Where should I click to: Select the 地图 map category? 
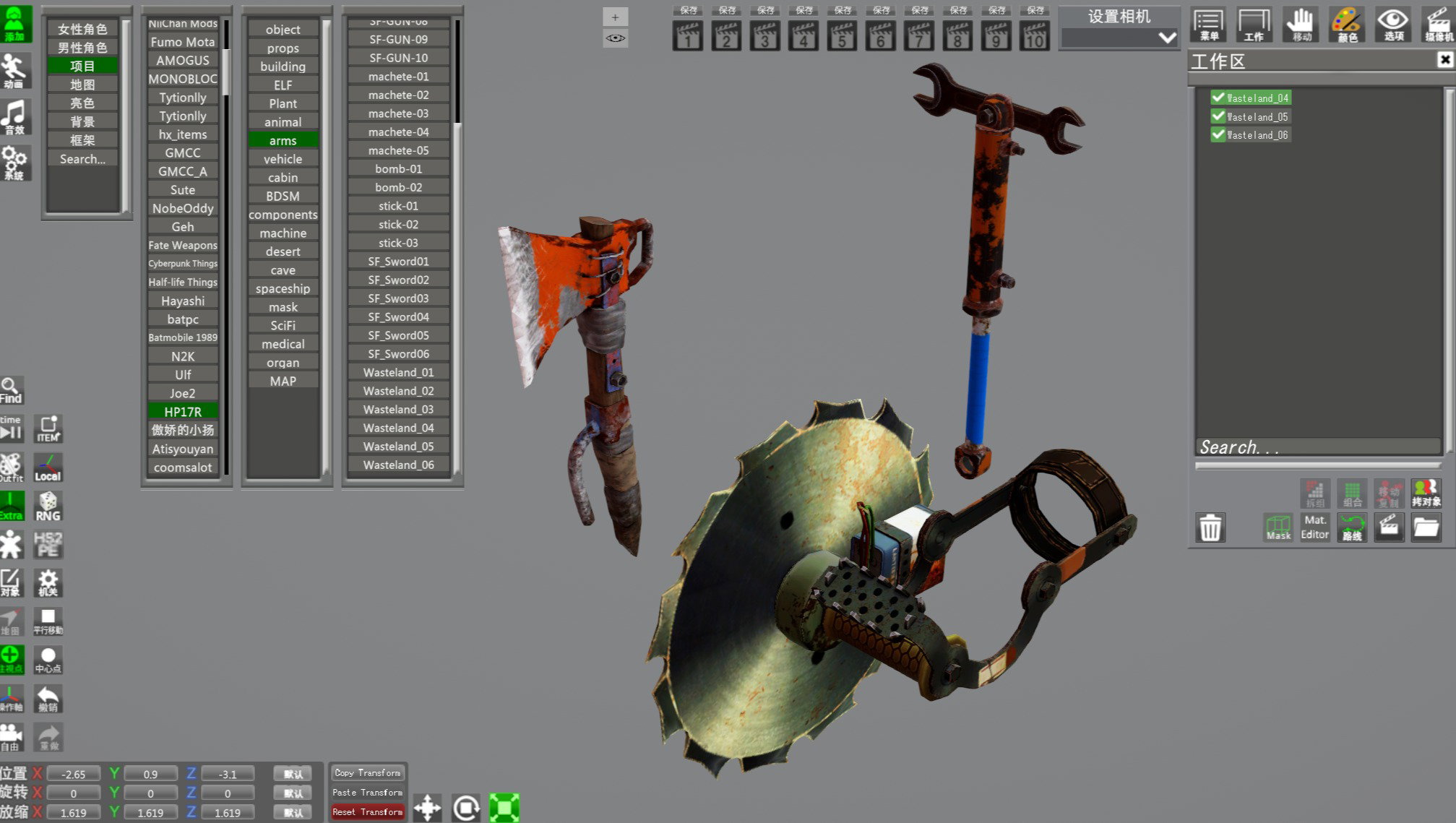coord(82,85)
